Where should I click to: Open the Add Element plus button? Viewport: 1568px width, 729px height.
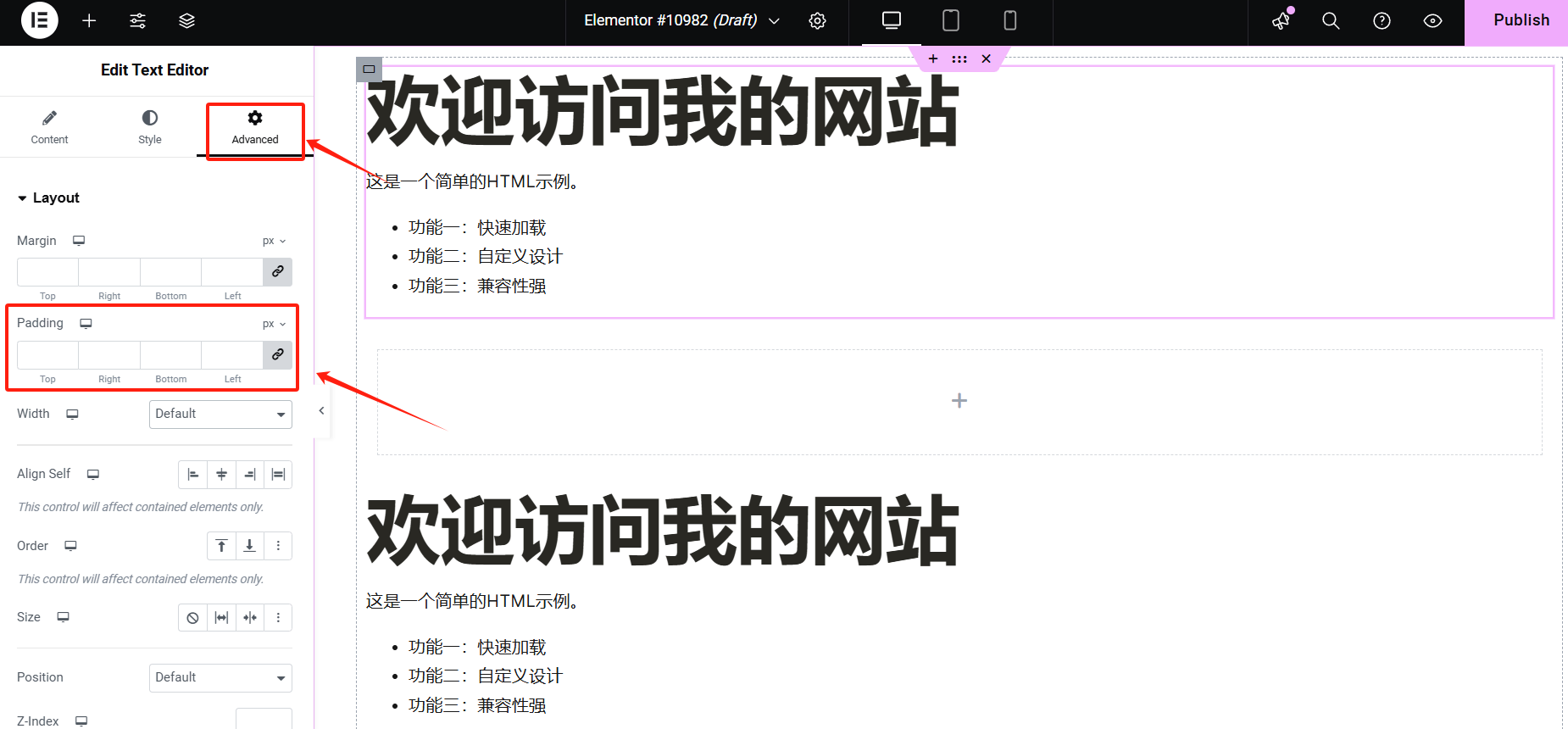pos(89,20)
